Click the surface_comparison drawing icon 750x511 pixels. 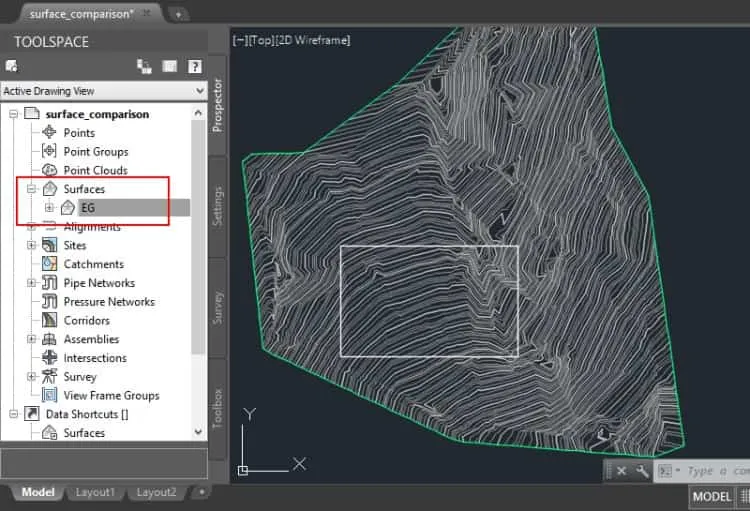click(32, 113)
